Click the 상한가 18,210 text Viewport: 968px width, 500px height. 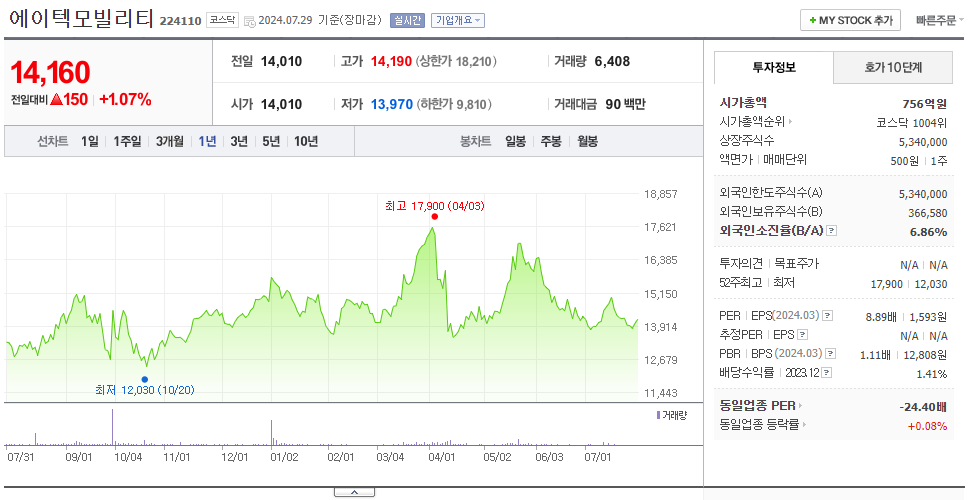pyautogui.click(x=456, y=62)
